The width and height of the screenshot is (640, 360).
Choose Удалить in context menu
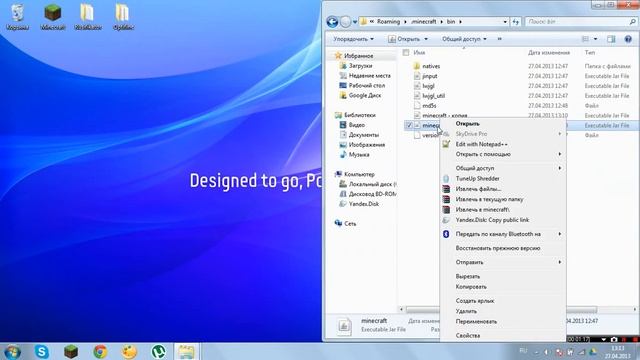[x=503, y=311]
